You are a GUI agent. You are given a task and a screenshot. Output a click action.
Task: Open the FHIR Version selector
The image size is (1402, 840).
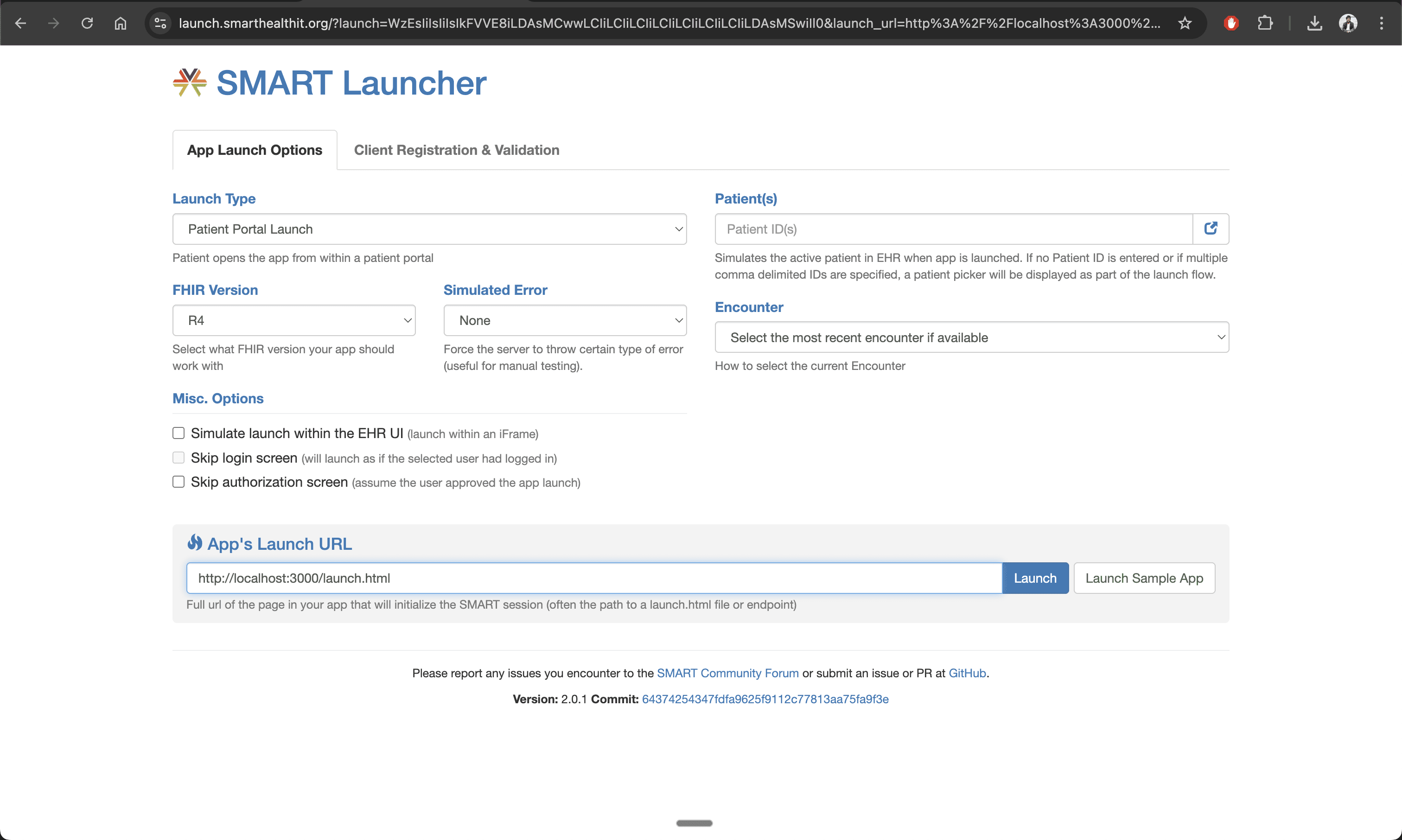coord(294,320)
